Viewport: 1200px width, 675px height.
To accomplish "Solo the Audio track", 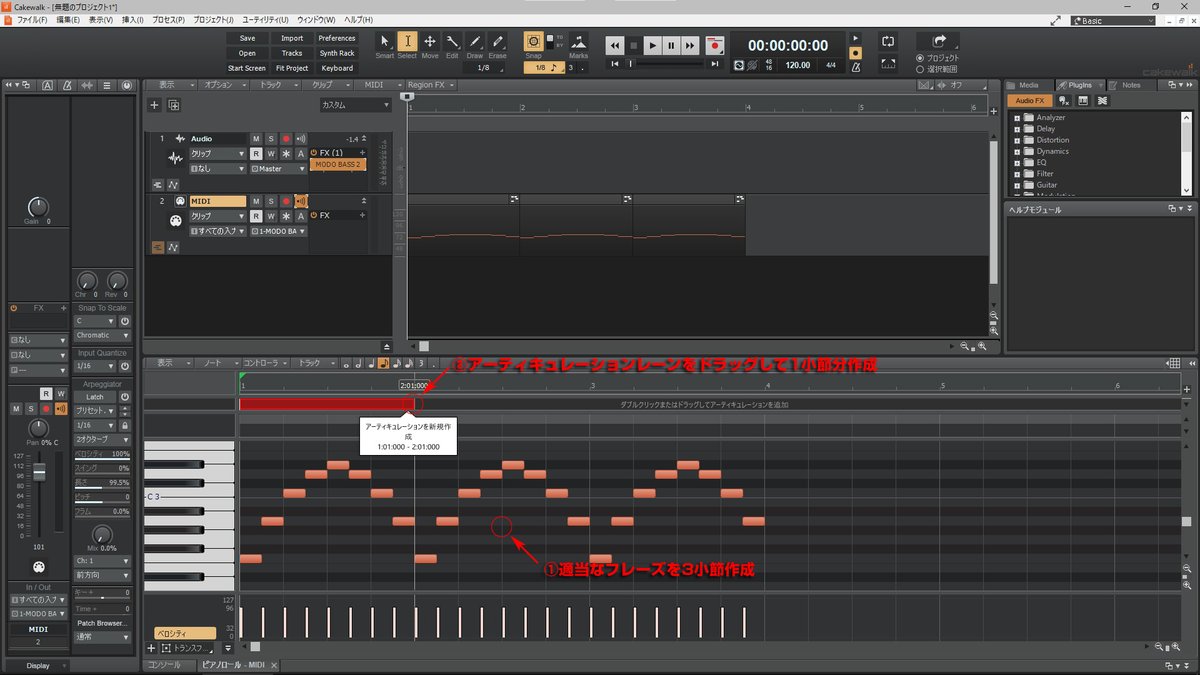I will tap(270, 139).
